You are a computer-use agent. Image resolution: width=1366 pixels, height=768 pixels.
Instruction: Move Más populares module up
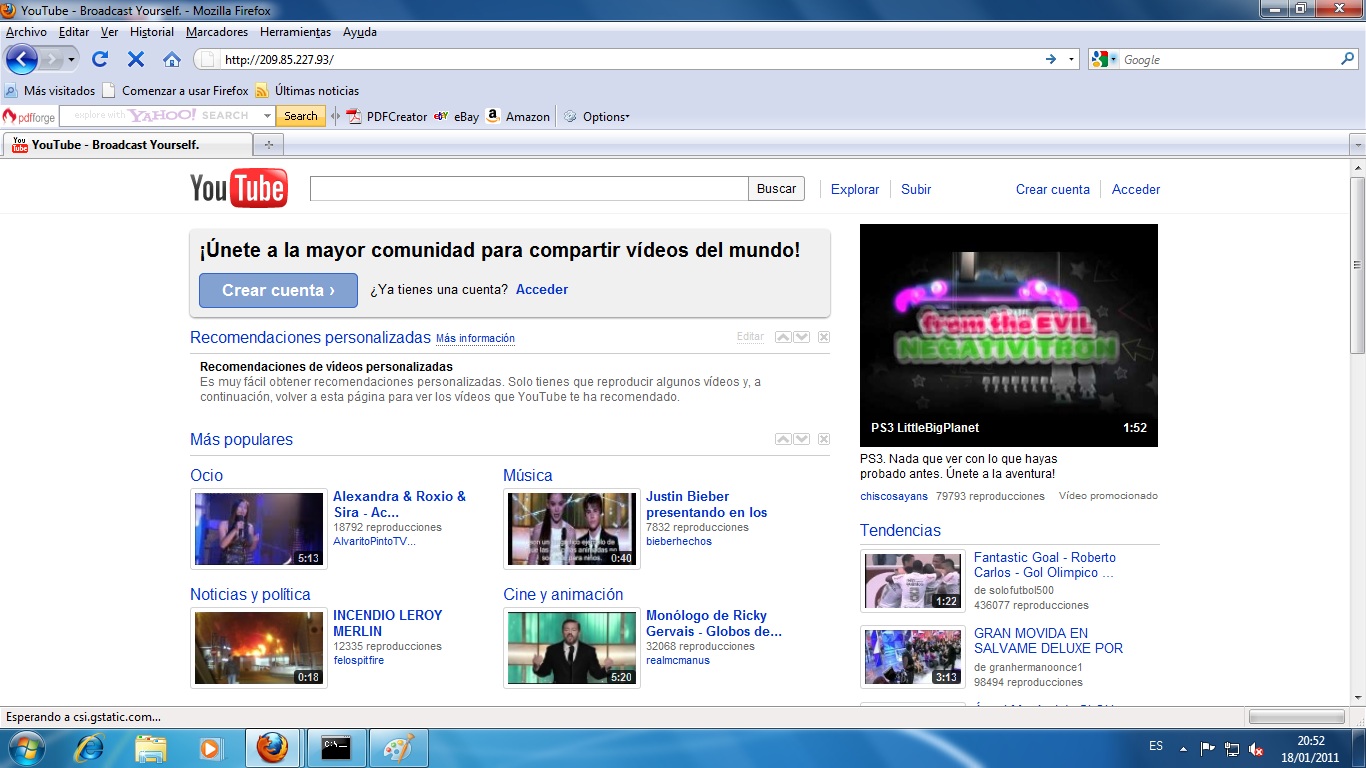(784, 439)
